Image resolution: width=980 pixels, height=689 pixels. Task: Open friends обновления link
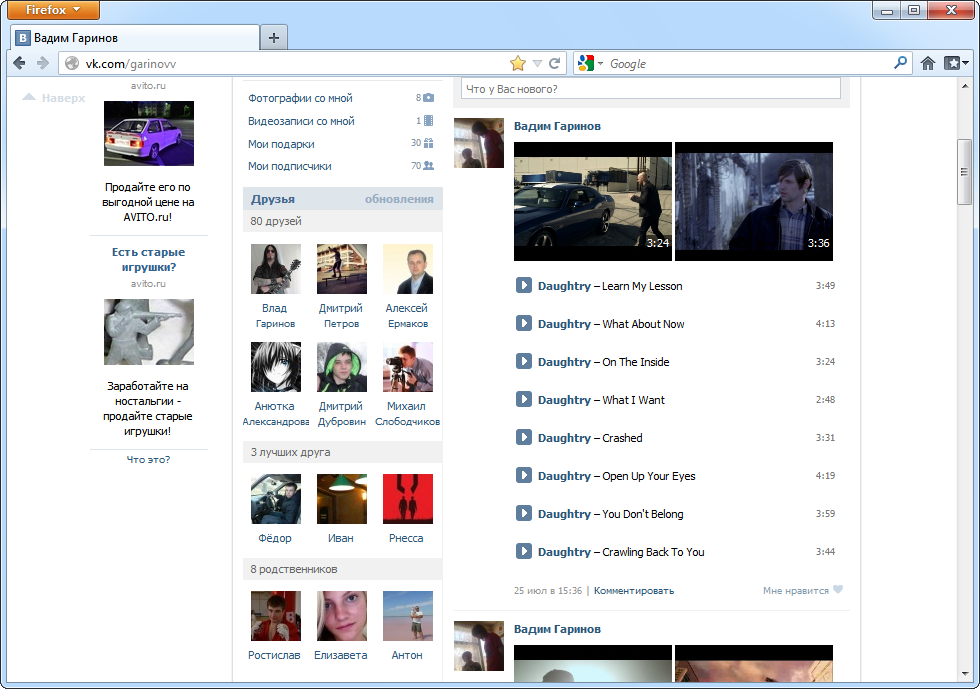[399, 199]
